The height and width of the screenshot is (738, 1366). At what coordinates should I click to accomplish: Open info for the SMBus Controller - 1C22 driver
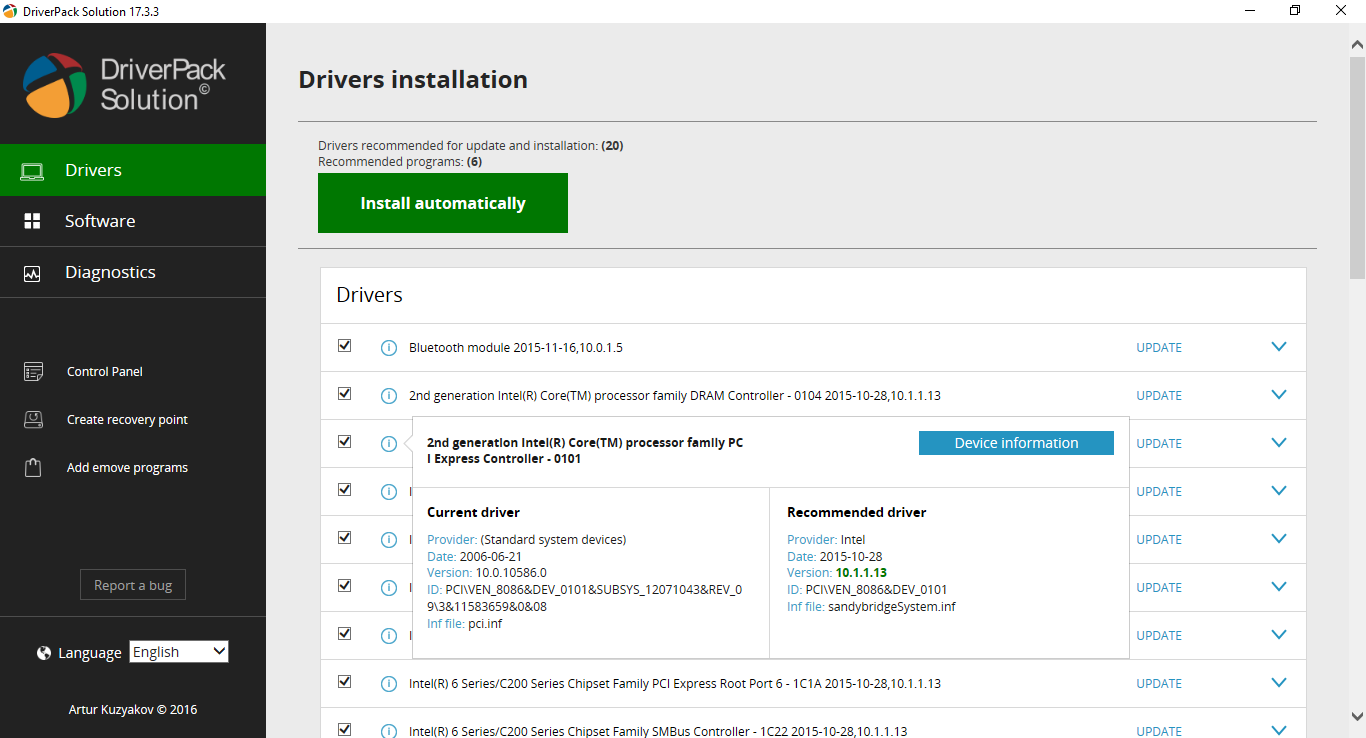[x=389, y=731]
